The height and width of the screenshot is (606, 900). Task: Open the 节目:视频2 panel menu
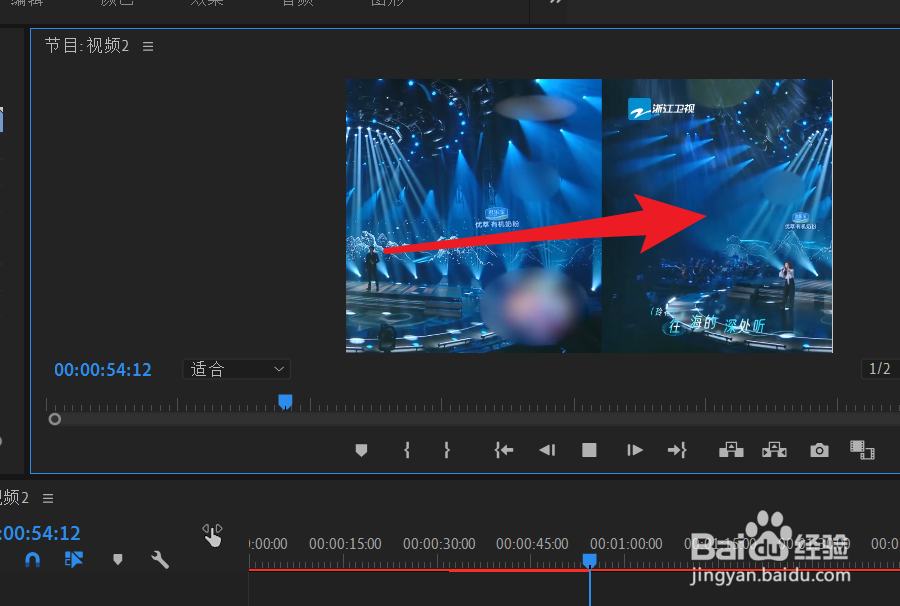click(148, 46)
